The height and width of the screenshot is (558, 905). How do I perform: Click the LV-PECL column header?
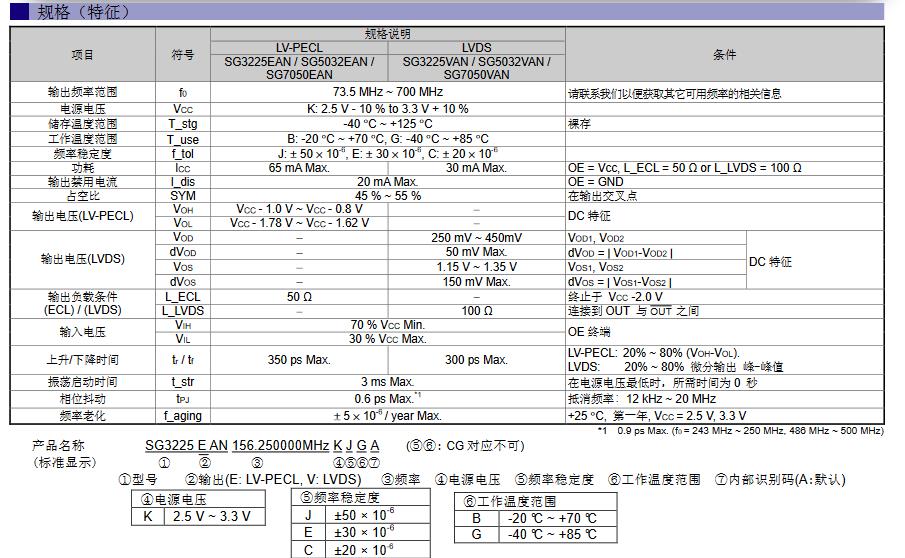(x=299, y=47)
